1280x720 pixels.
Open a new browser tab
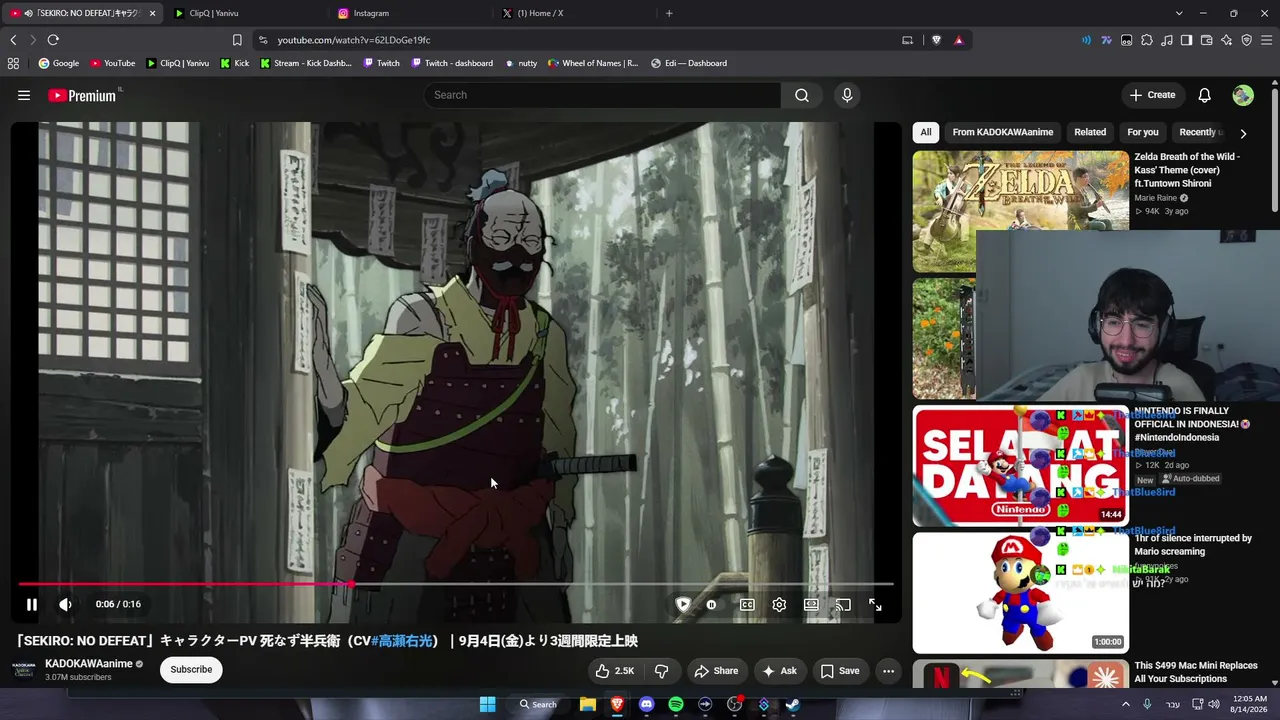pyautogui.click(x=669, y=13)
